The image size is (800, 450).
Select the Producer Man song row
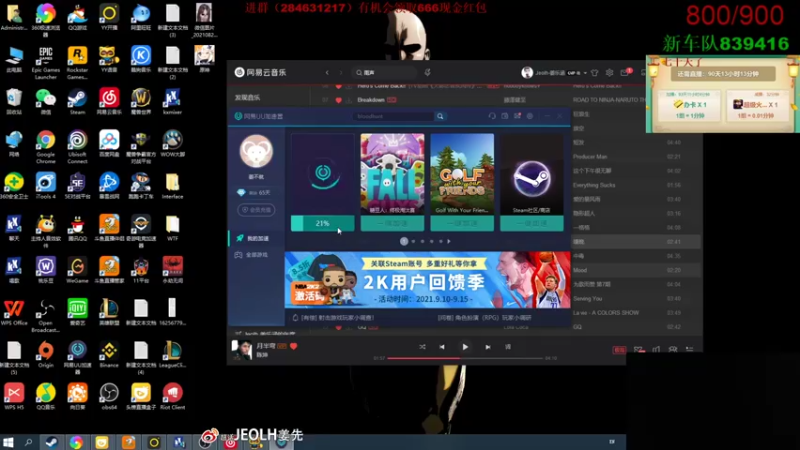(636, 157)
